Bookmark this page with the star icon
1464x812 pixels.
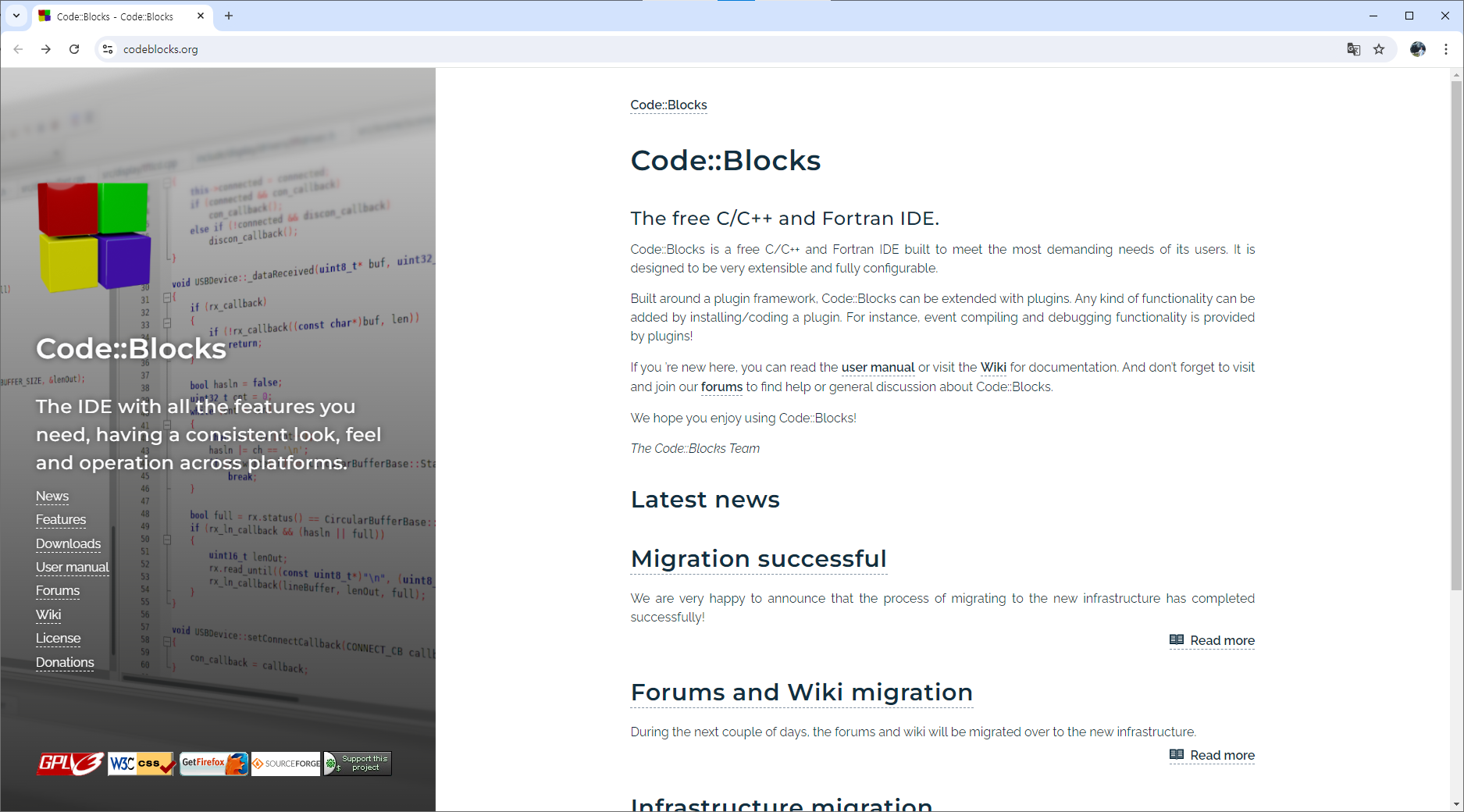1379,49
